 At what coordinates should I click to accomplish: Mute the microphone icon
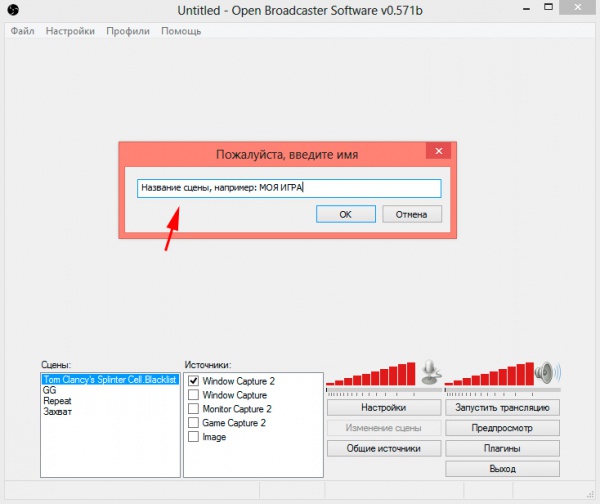(x=430, y=374)
